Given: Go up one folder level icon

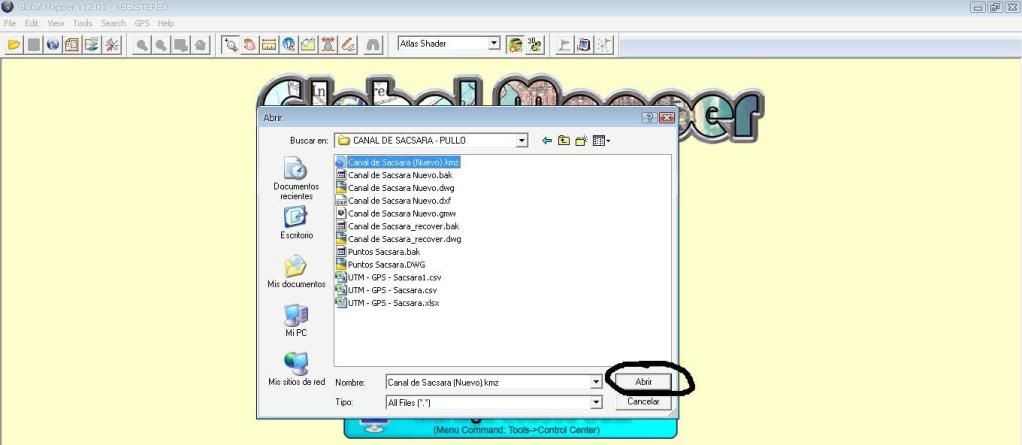Looking at the screenshot, I should click(x=564, y=140).
